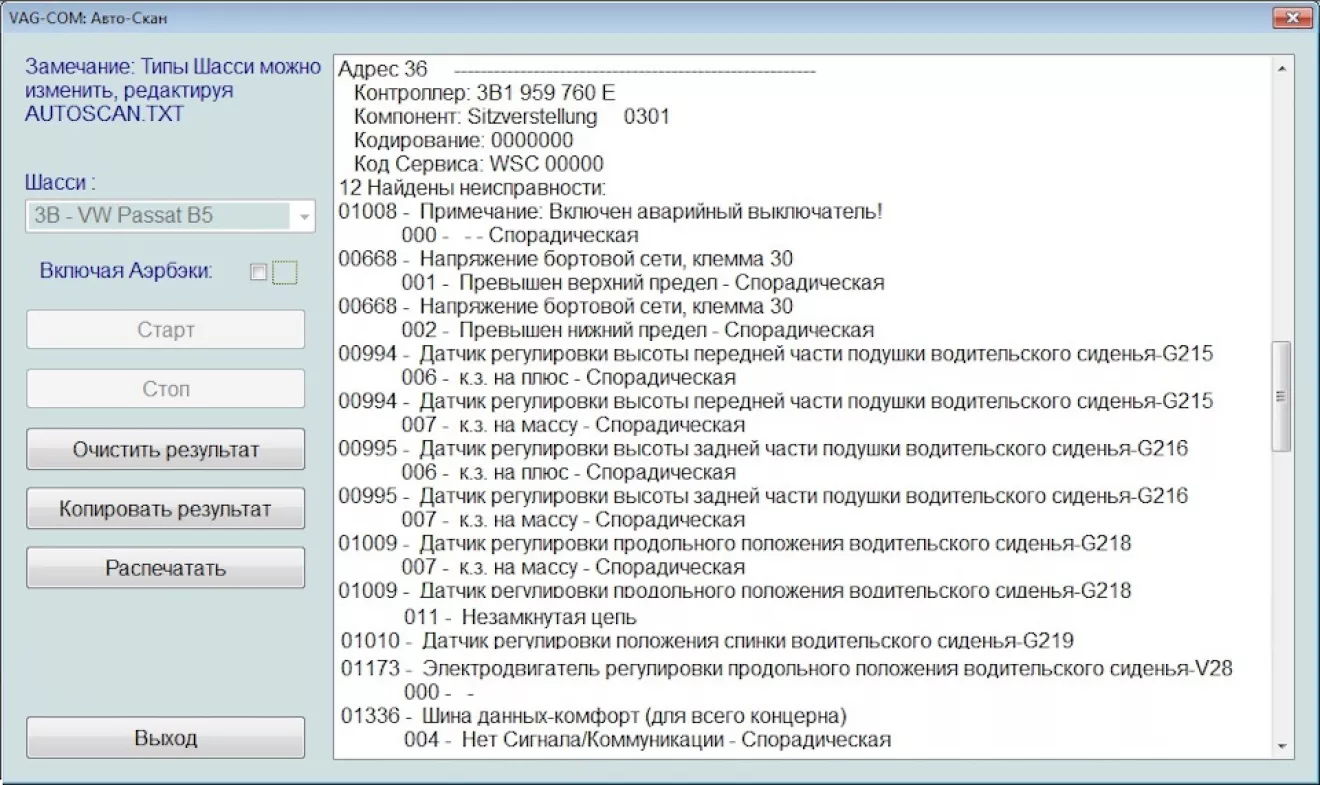Click the Старт button
1320x785 pixels.
166,330
